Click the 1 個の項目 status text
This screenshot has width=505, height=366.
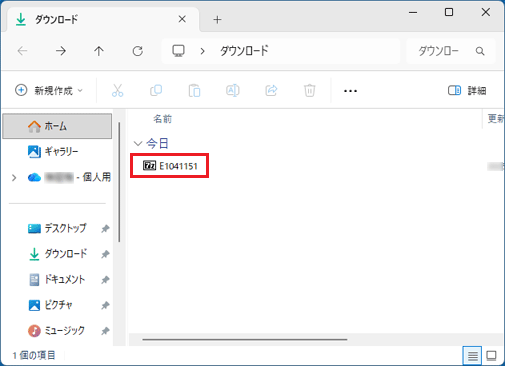(34, 355)
